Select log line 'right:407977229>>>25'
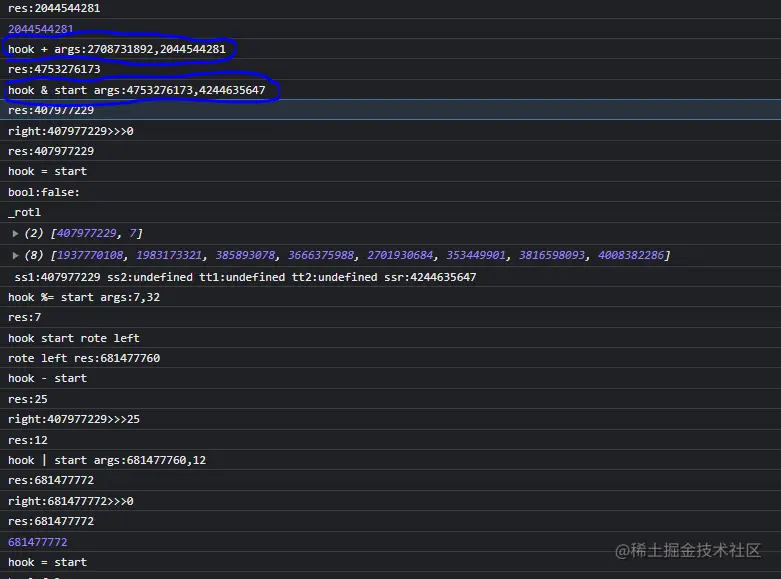The image size is (781, 579). [74, 419]
